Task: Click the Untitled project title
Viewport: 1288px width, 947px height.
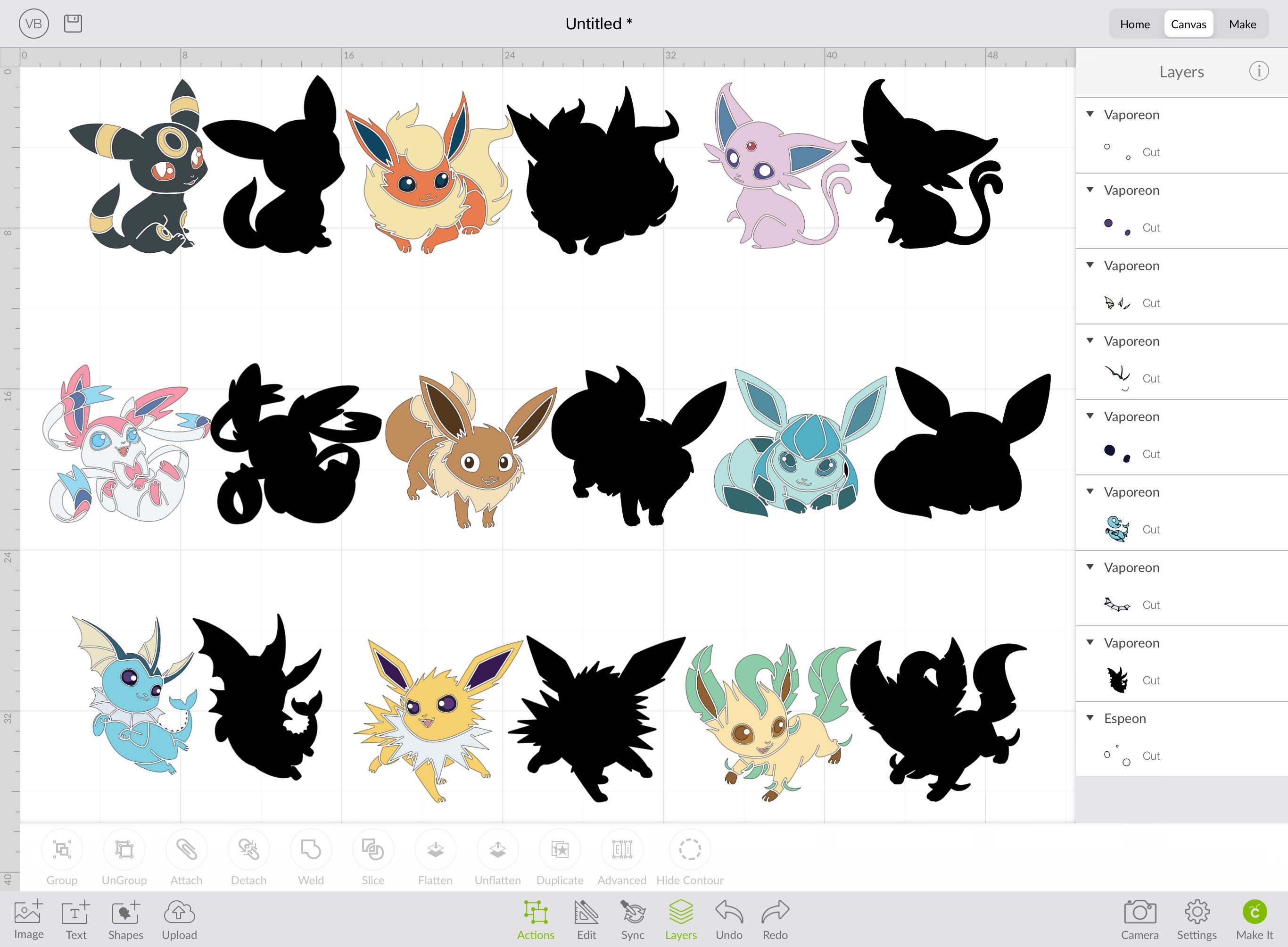Action: click(x=598, y=24)
